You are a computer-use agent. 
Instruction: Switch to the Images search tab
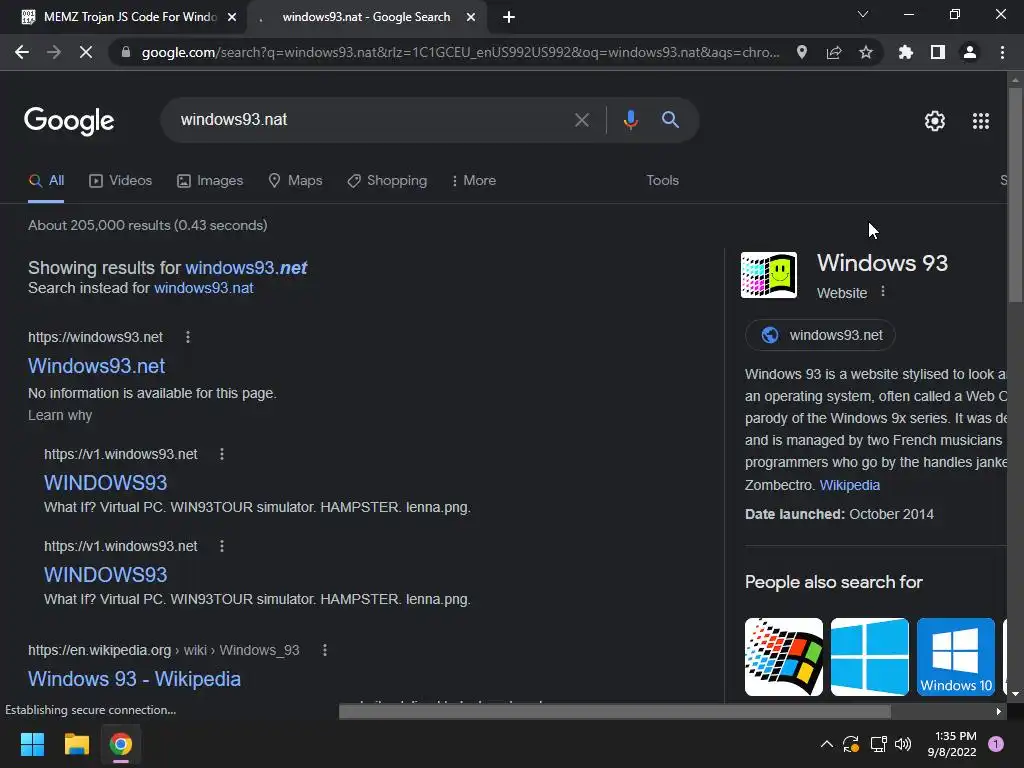[210, 180]
